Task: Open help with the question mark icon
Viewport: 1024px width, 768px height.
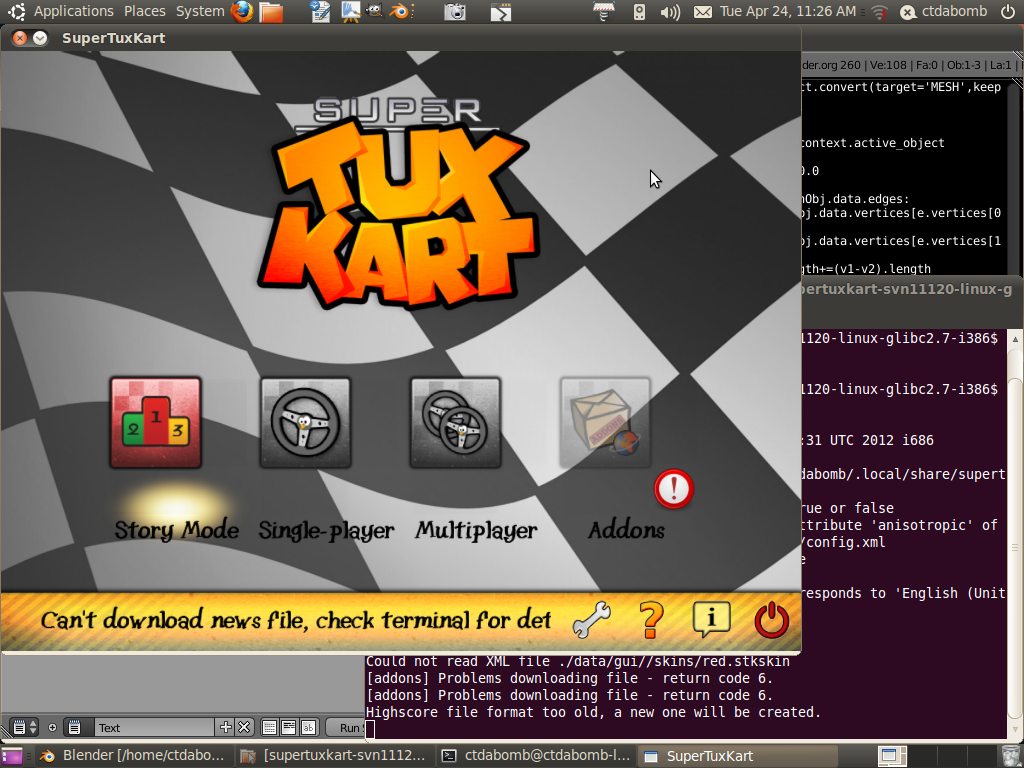Action: [x=651, y=621]
